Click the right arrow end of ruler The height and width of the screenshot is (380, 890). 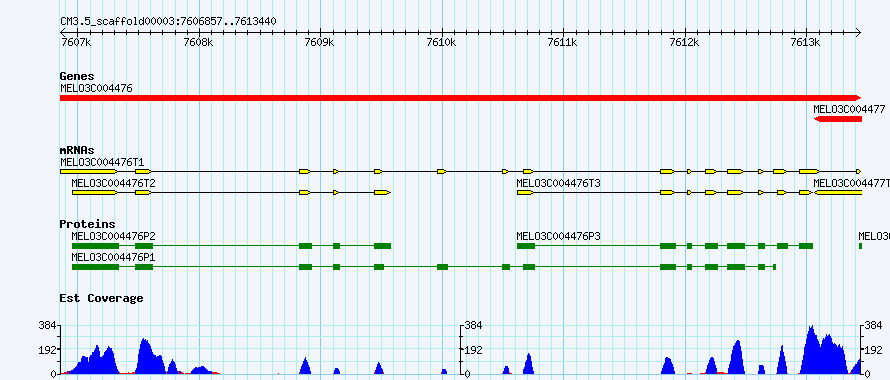tap(858, 32)
